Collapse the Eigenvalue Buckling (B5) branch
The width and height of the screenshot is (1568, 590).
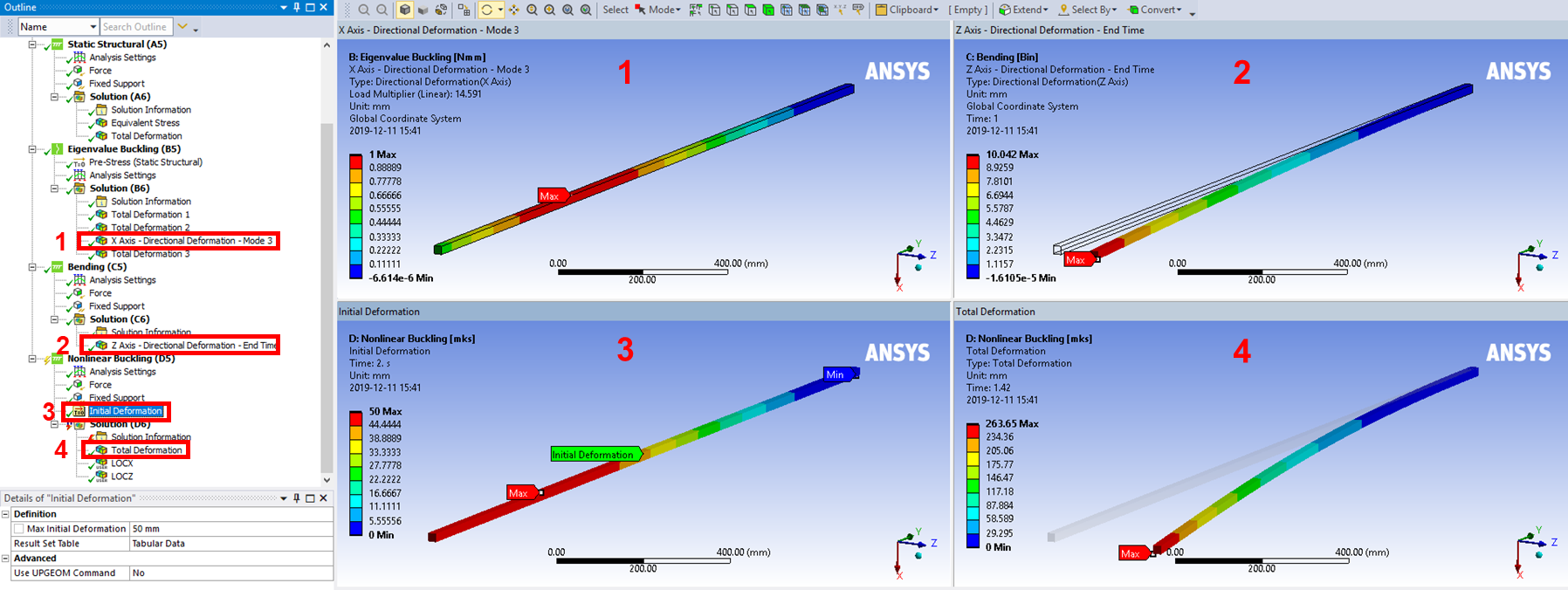[32, 149]
